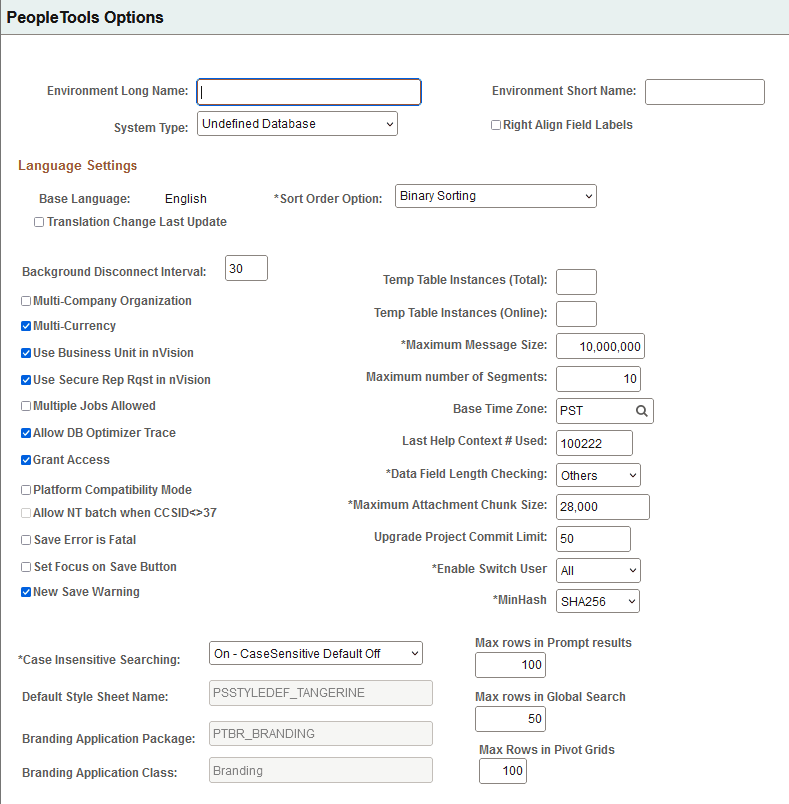The width and height of the screenshot is (789, 804).
Task: Click the Maximum Message Size field
Action: coord(602,346)
